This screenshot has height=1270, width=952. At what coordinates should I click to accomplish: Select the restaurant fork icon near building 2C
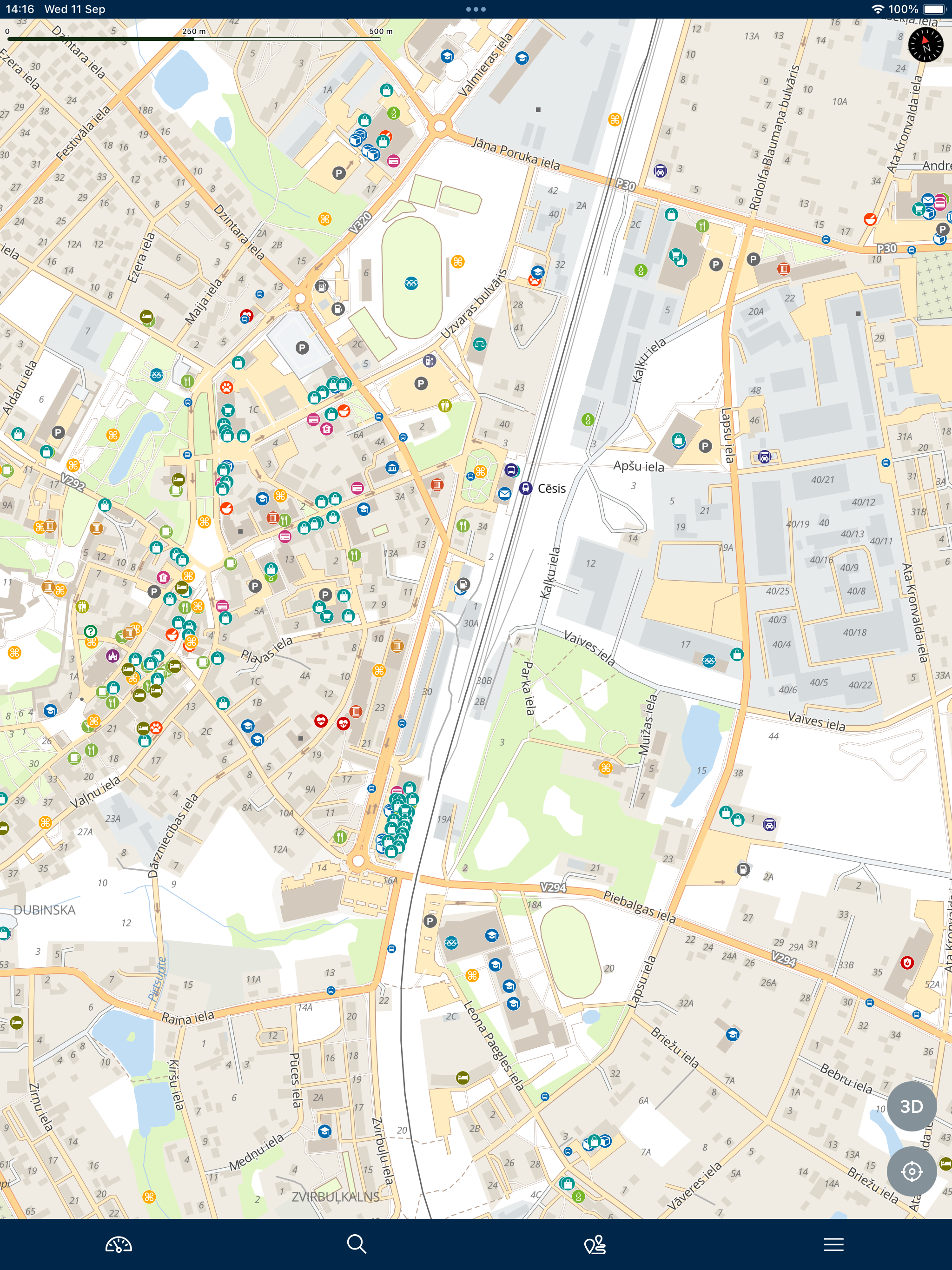702,225
